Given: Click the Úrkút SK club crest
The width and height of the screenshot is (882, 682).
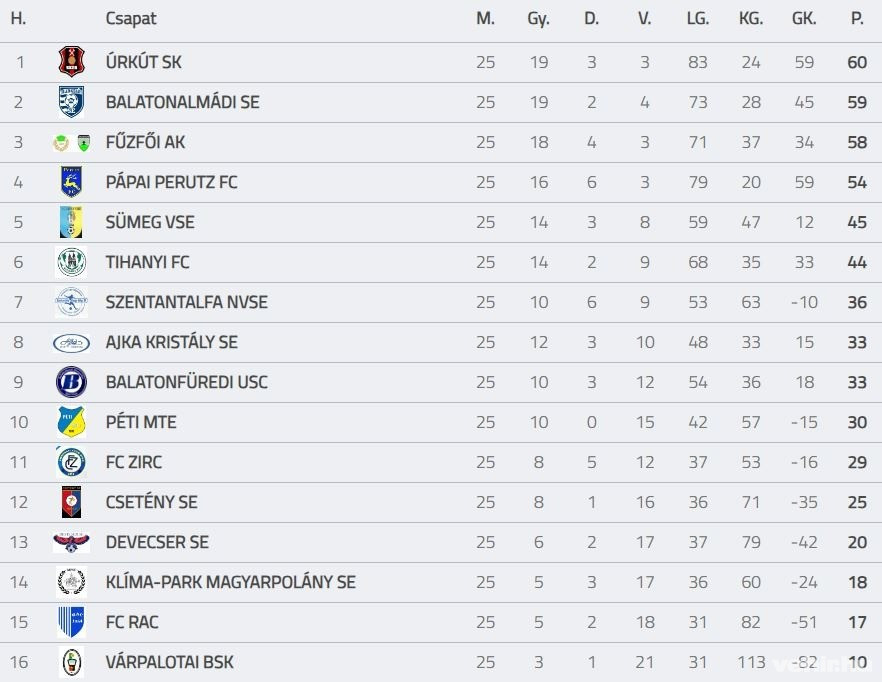Looking at the screenshot, I should click(x=71, y=62).
